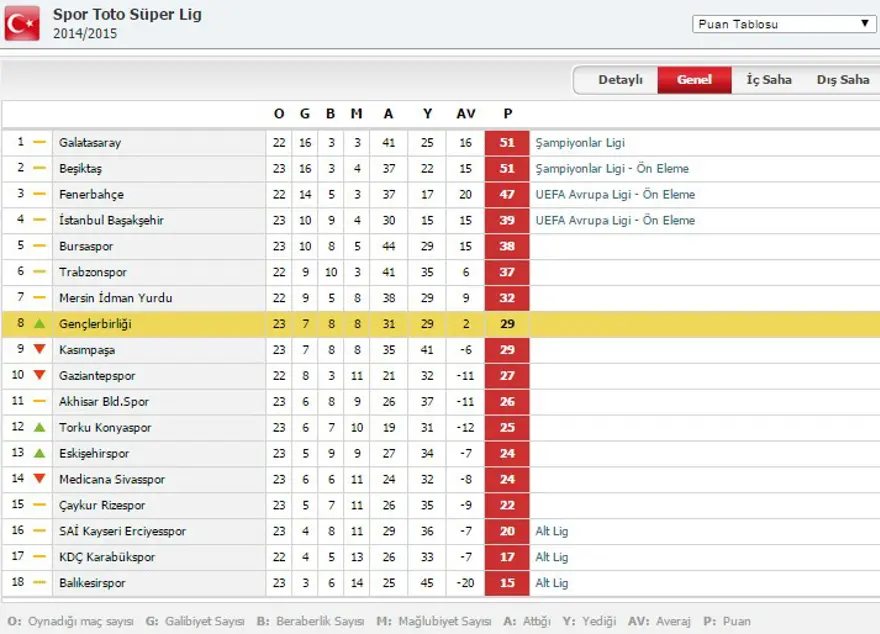
Task: Open the Dış Saha tab
Action: [842, 80]
